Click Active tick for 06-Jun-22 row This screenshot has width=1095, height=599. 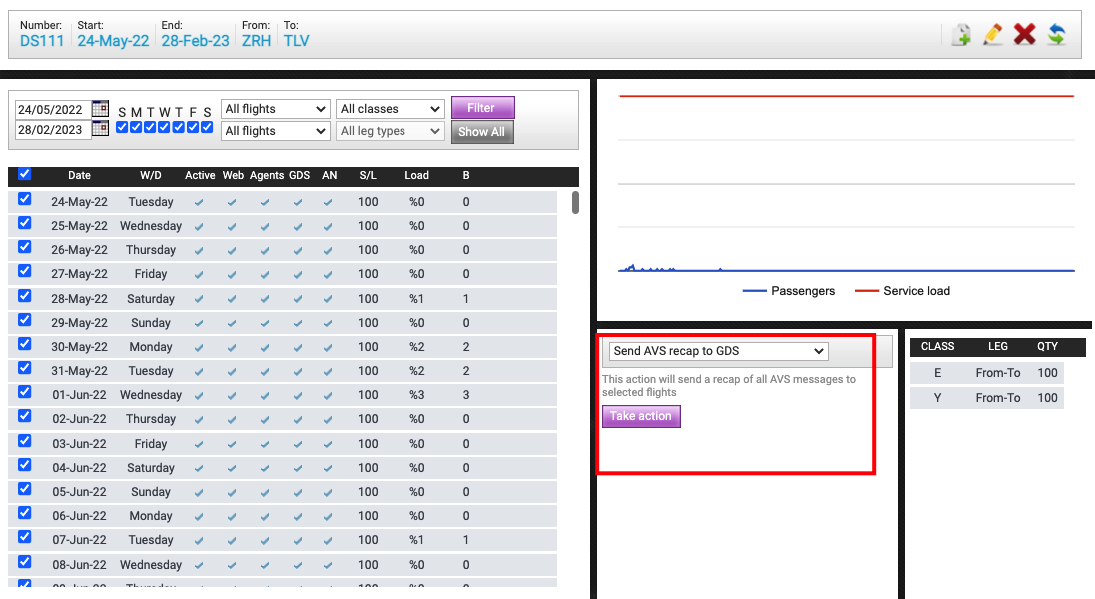(x=199, y=517)
